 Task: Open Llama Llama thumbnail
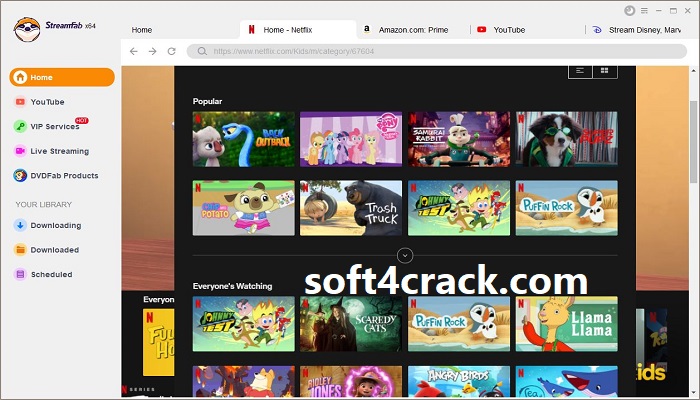[567, 324]
